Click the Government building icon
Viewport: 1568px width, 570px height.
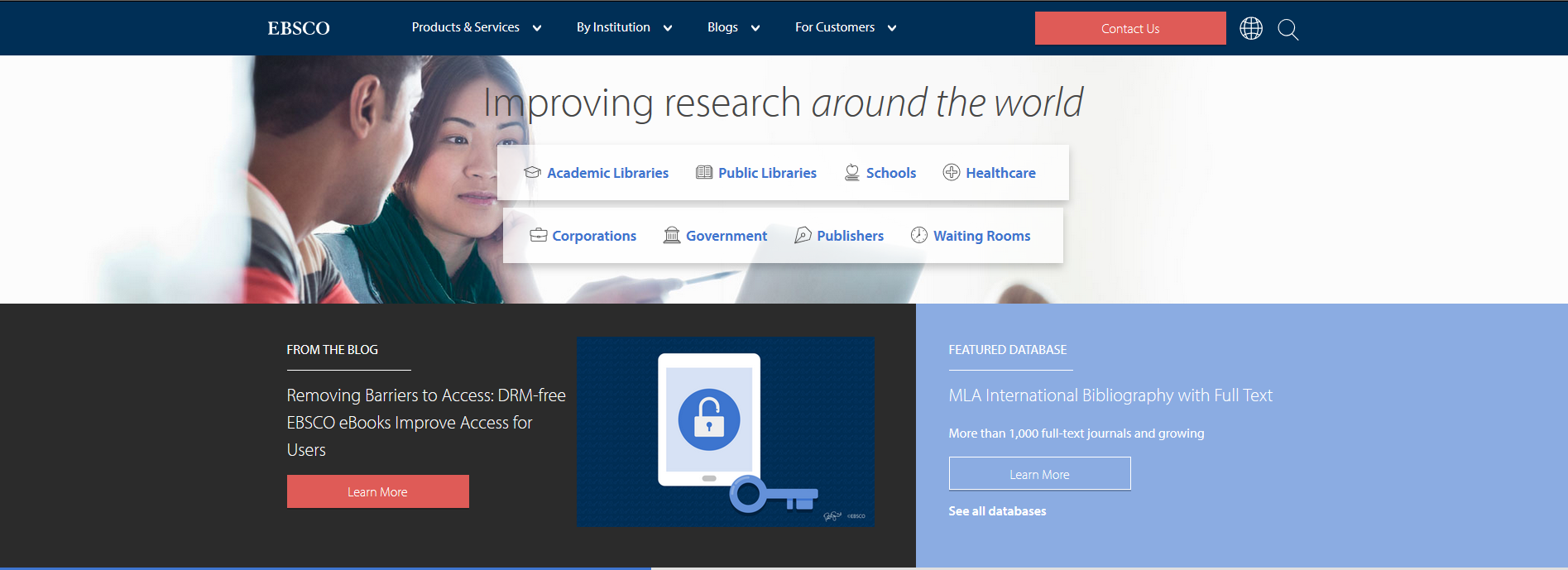click(x=672, y=235)
